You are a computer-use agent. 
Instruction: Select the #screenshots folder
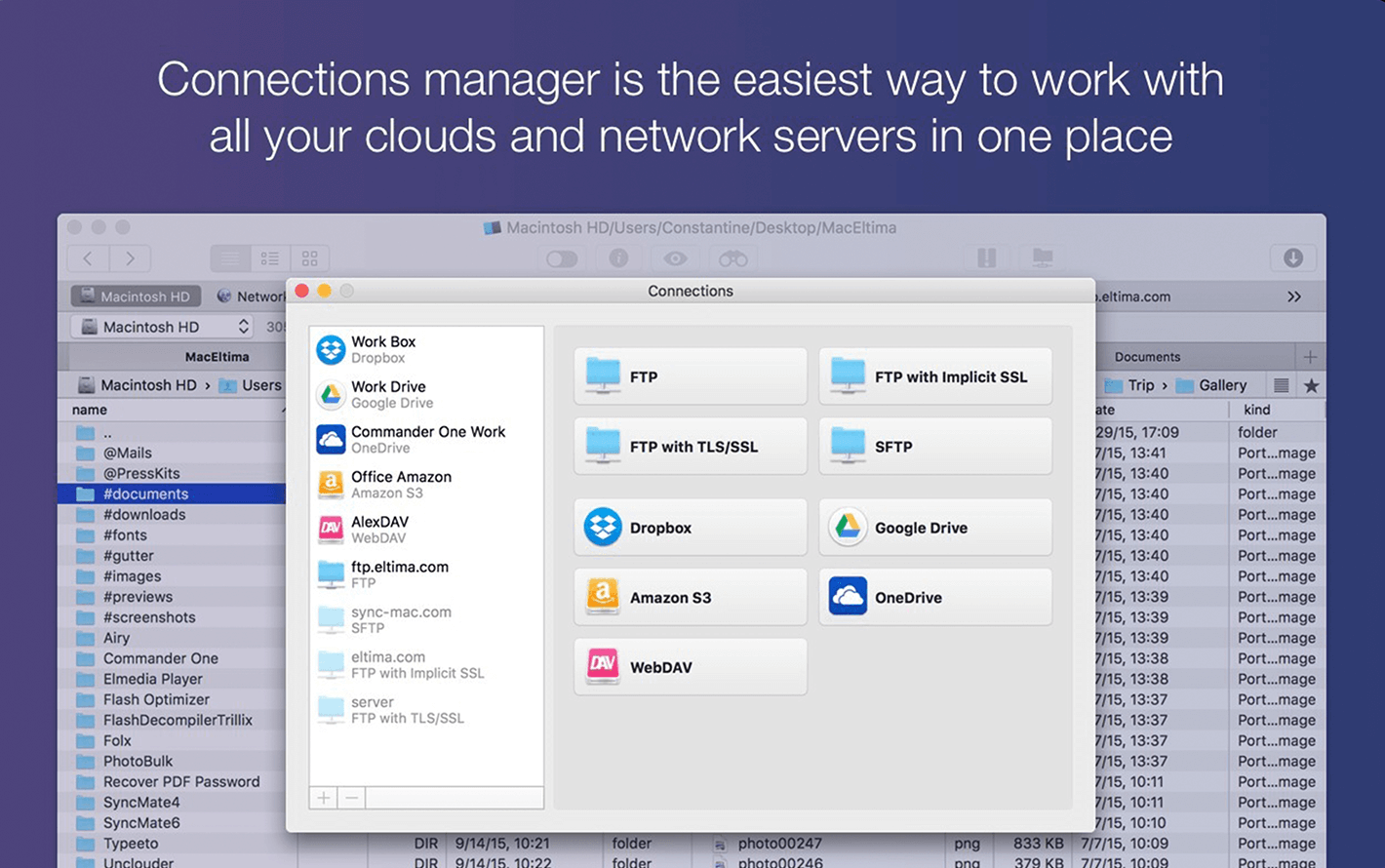click(172, 617)
